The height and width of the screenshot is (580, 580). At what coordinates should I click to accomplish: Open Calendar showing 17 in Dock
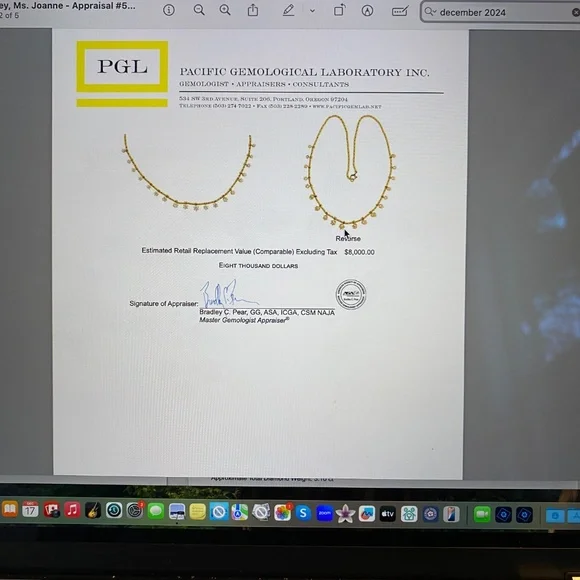30,510
